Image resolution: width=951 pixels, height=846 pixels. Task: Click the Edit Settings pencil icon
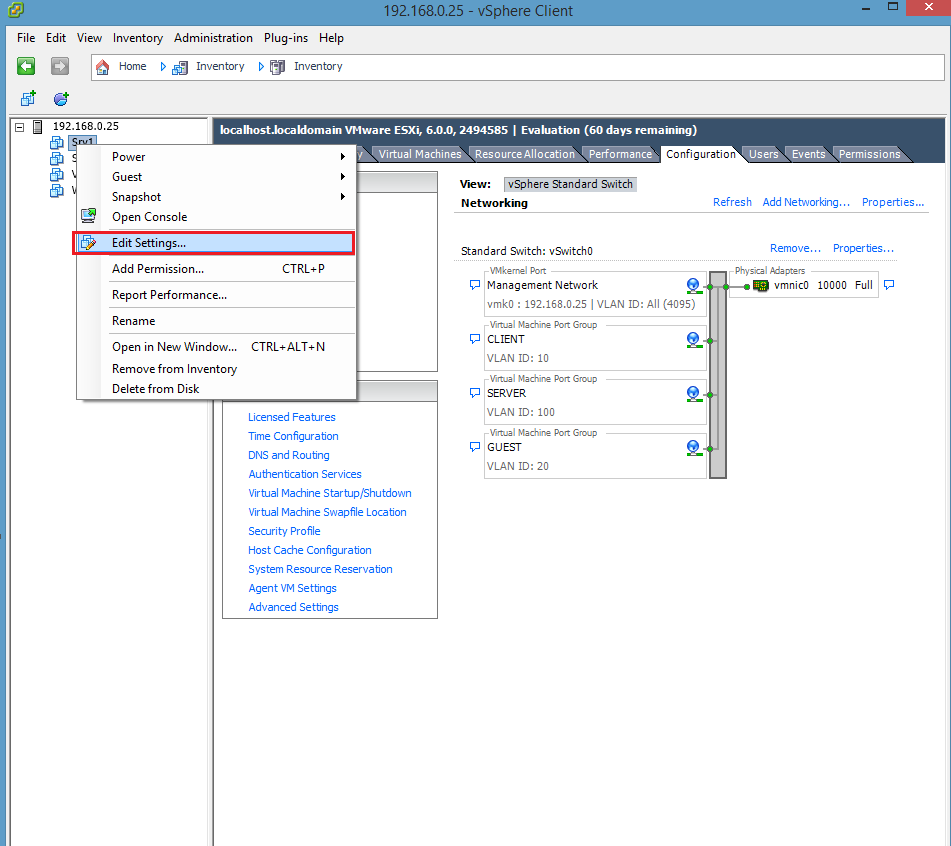tap(89, 243)
